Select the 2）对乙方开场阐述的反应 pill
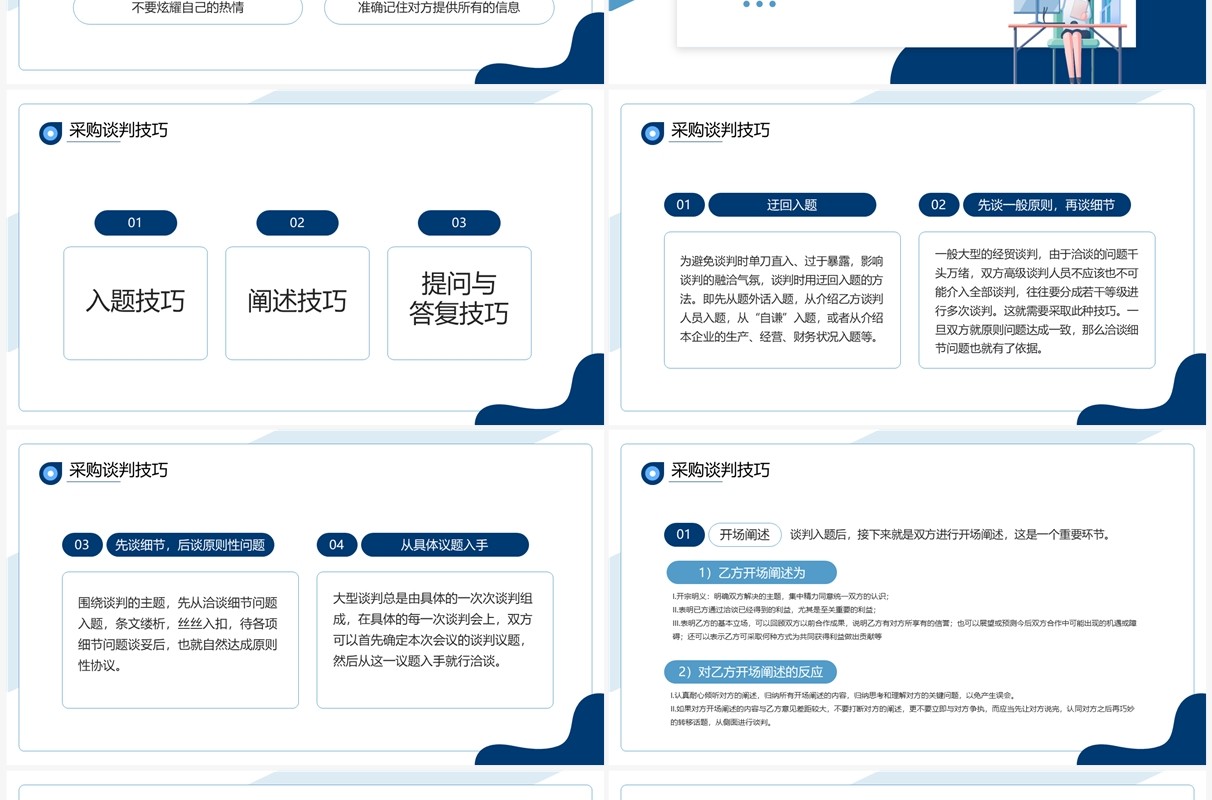 pyautogui.click(x=752, y=672)
